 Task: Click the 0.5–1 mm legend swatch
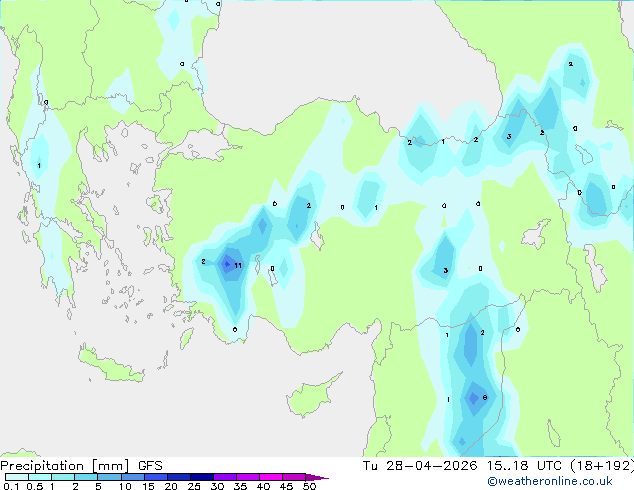click(40, 477)
